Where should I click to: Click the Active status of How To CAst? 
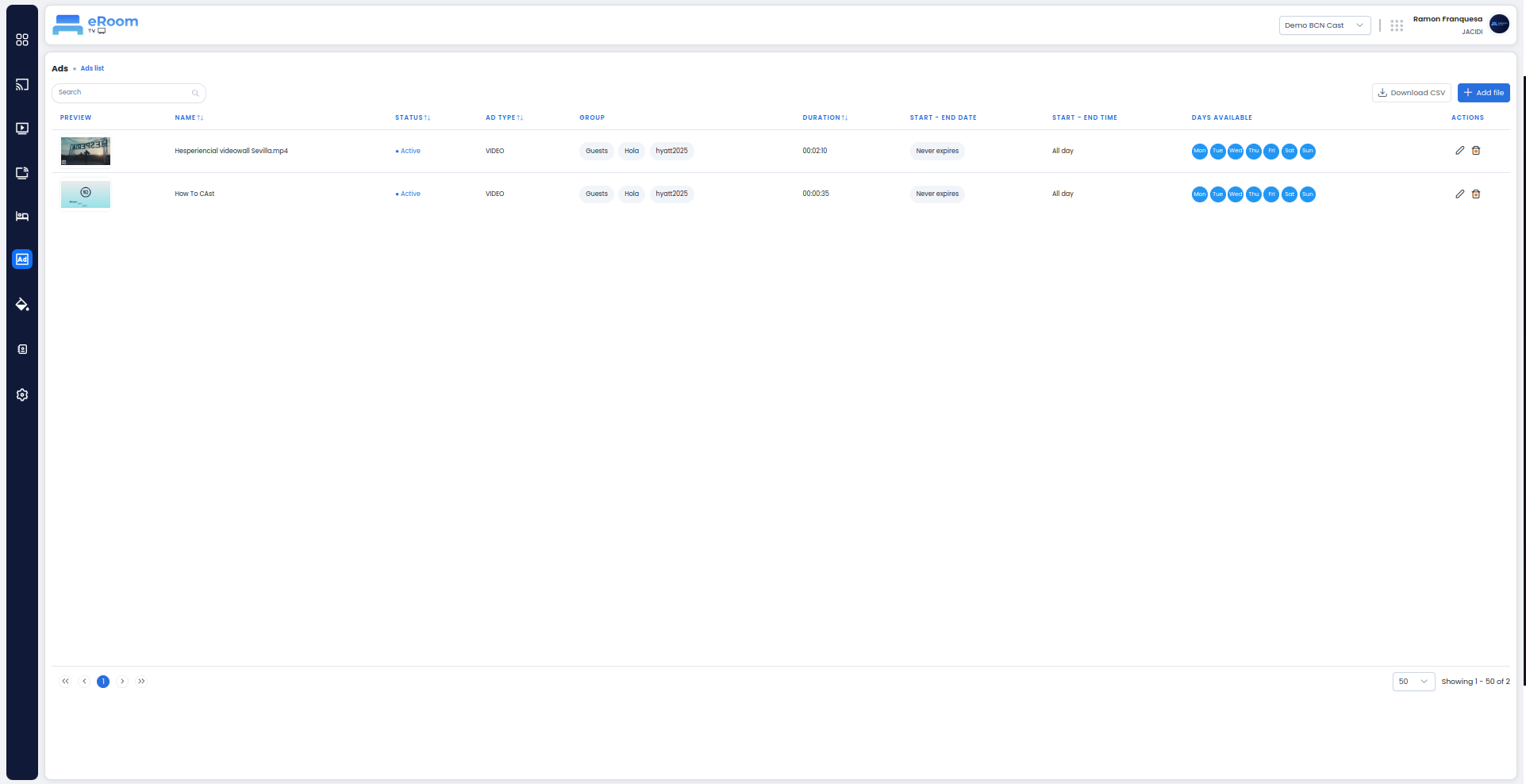[x=408, y=194]
